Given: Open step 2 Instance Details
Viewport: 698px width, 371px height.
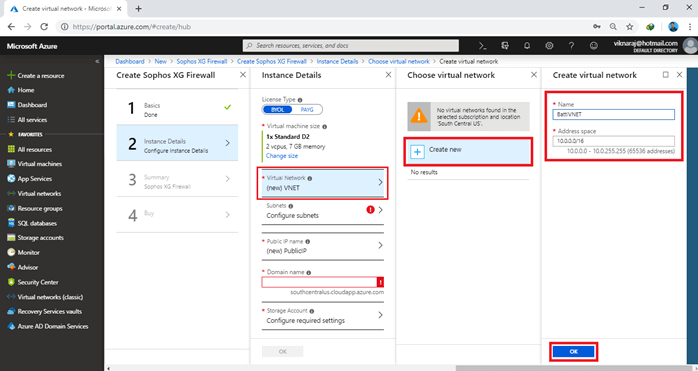Looking at the screenshot, I should pos(177,143).
